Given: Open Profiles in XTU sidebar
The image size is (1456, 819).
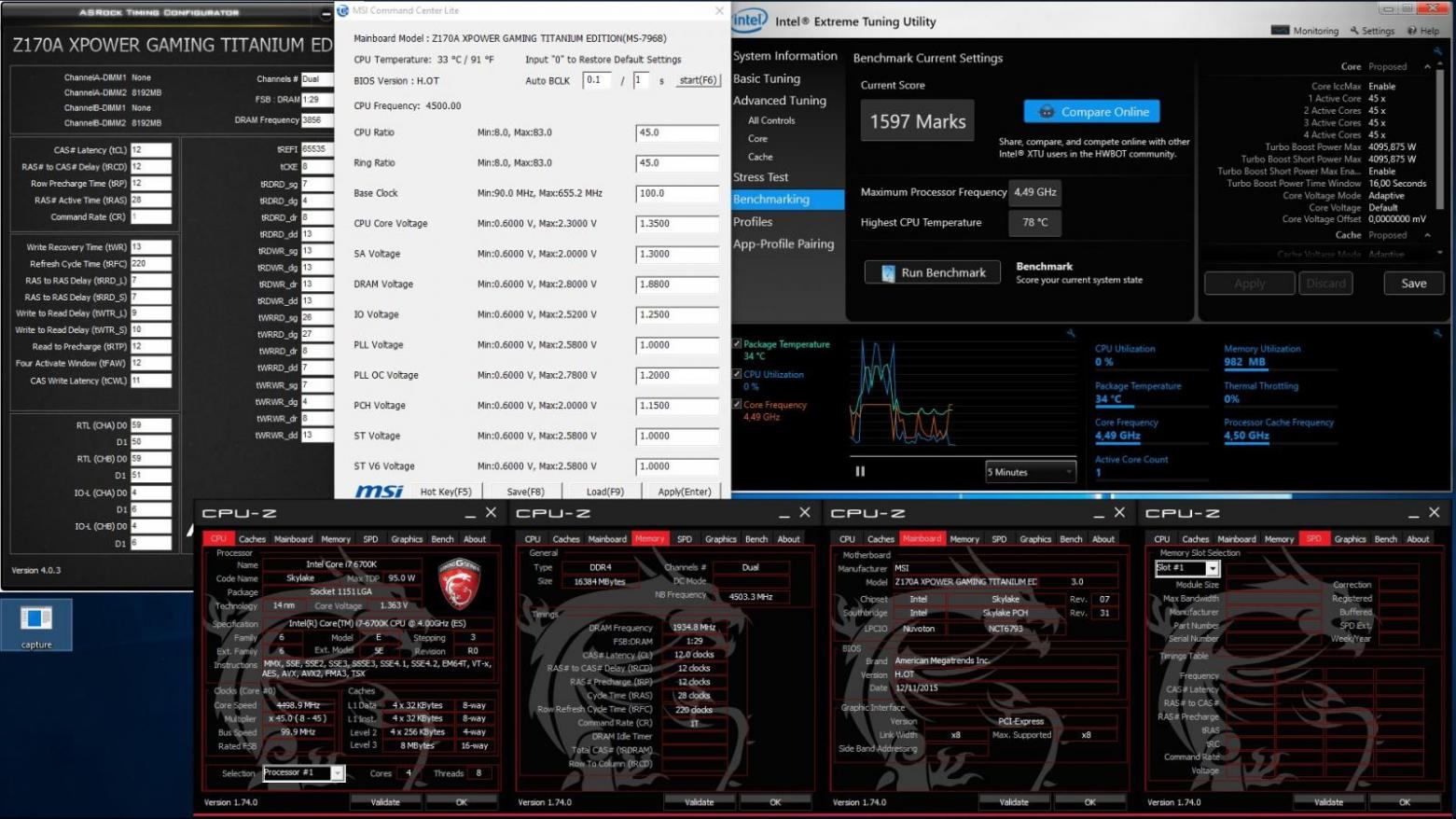Looking at the screenshot, I should (753, 222).
